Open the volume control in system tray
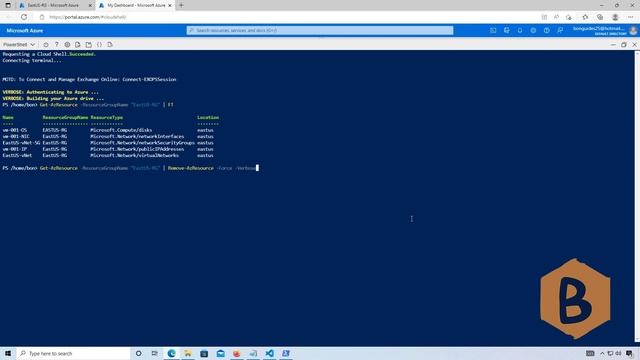The width and height of the screenshot is (640, 360). point(618,353)
